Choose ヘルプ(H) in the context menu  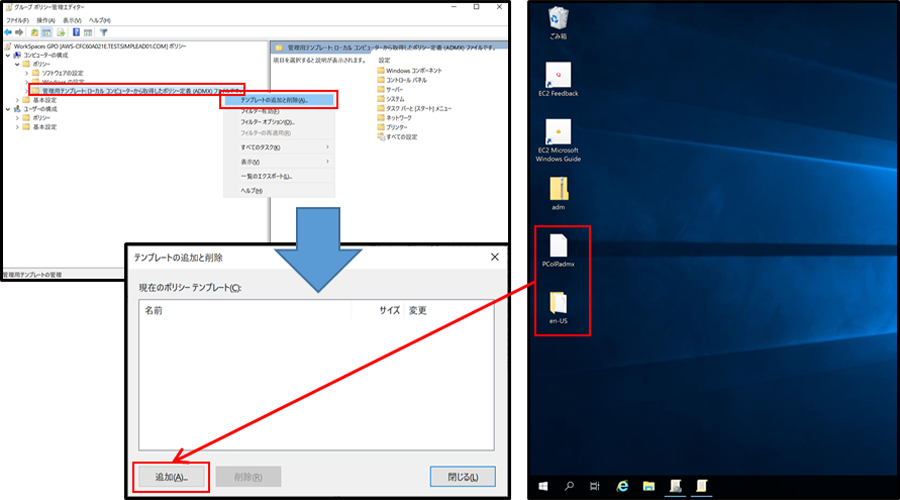(279, 191)
